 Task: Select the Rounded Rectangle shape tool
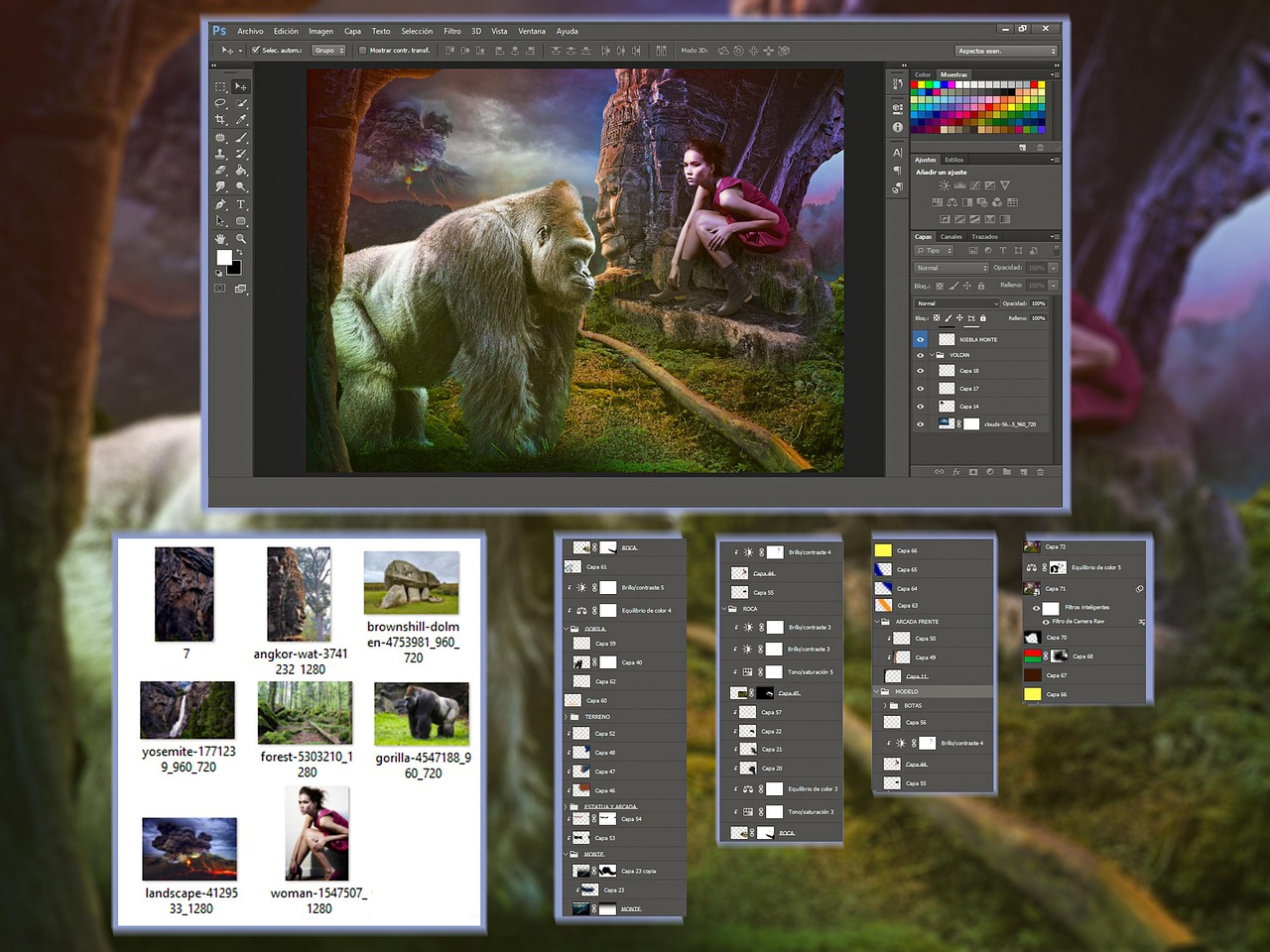pos(241,221)
